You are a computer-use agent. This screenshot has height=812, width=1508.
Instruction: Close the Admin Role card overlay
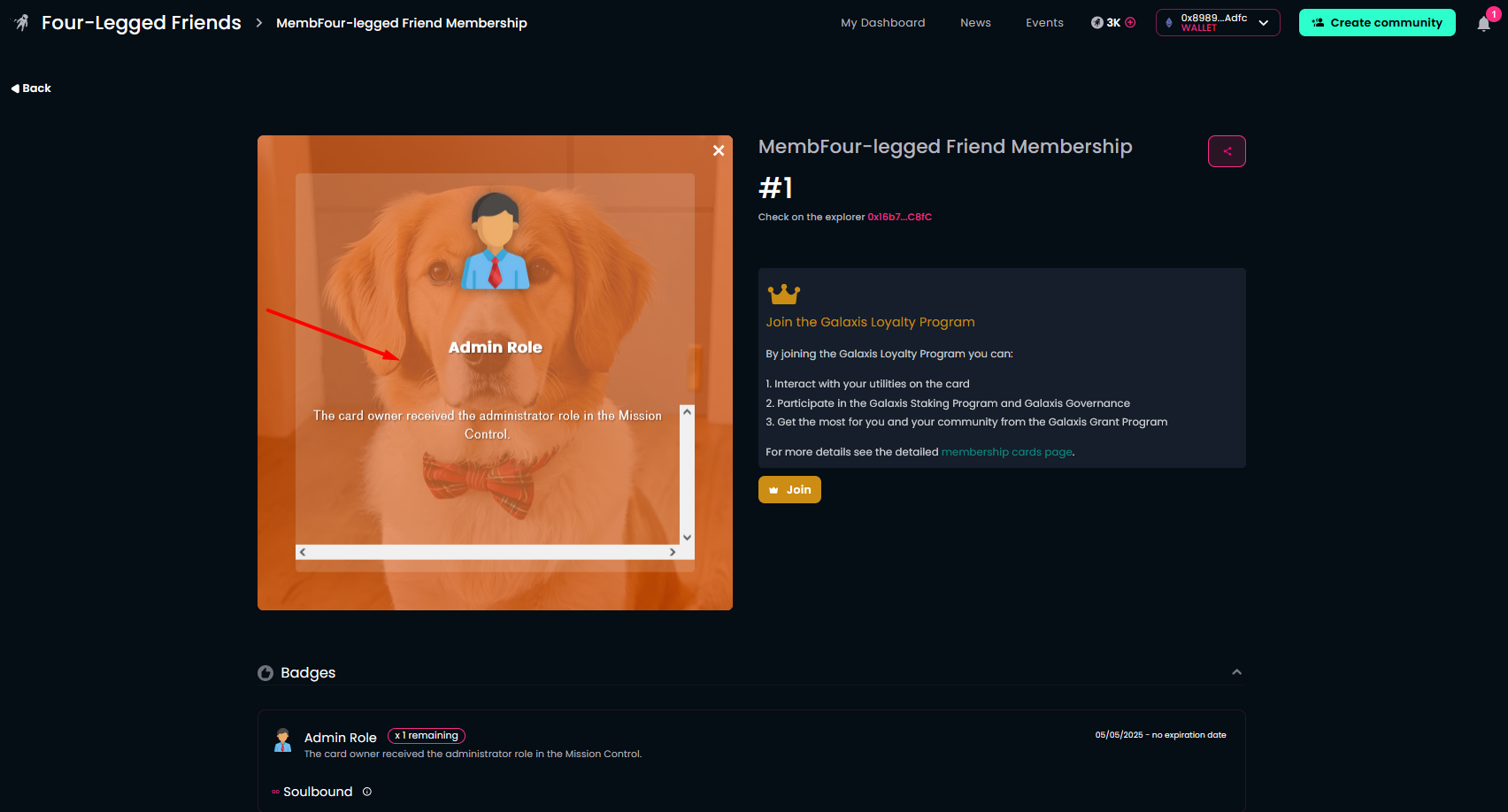pos(719,150)
